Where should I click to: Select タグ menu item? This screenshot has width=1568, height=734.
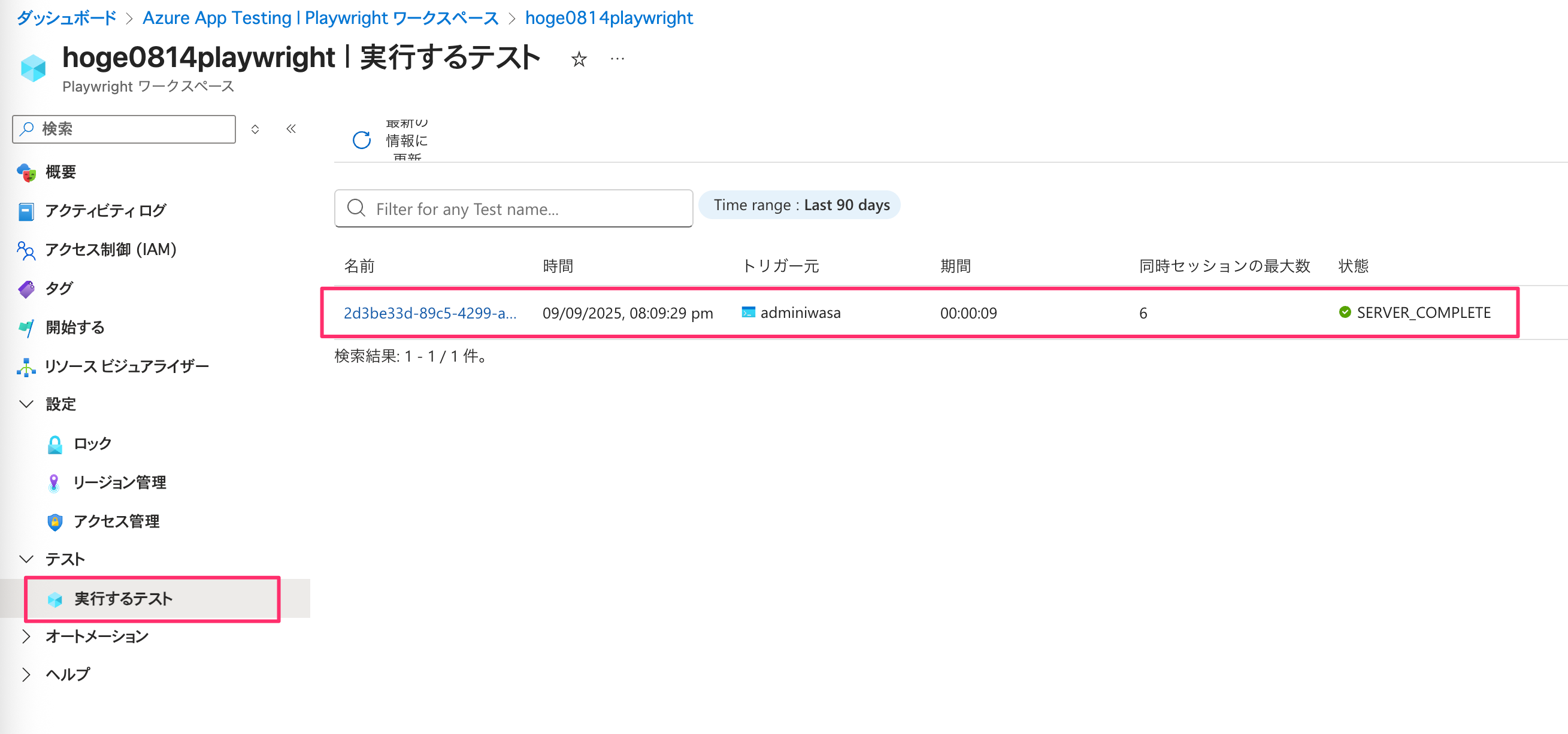coord(59,289)
